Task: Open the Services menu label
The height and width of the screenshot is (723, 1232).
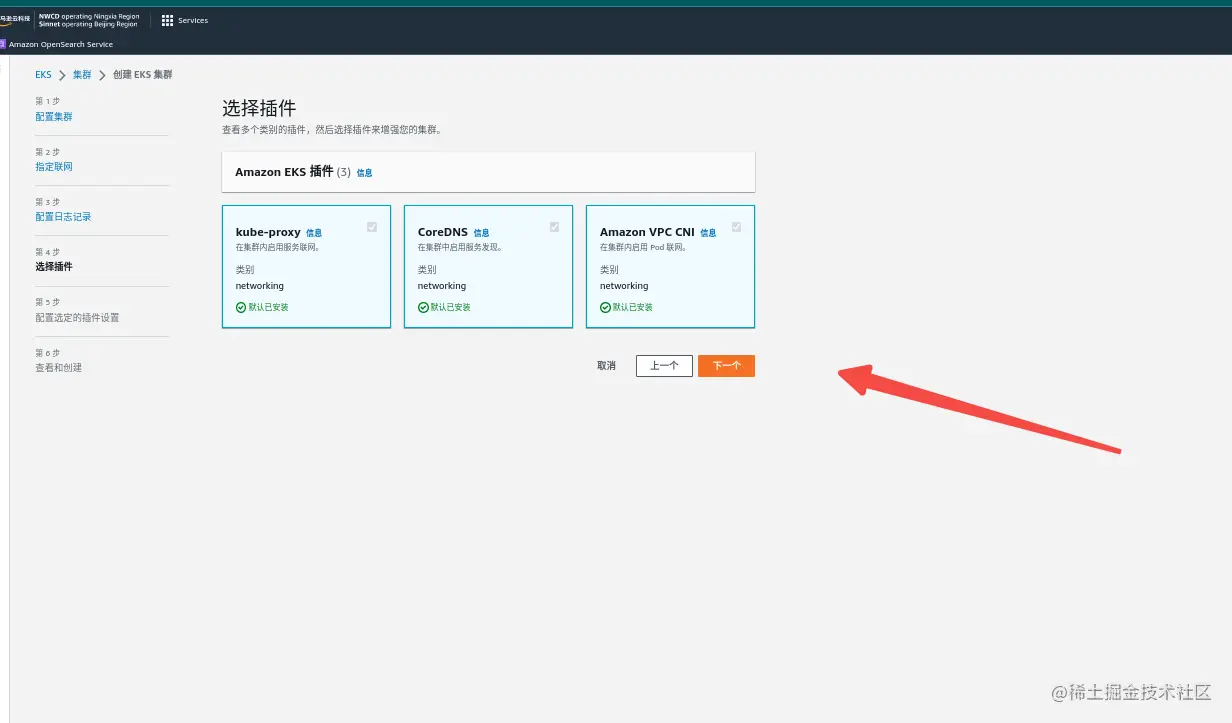Action: (193, 20)
